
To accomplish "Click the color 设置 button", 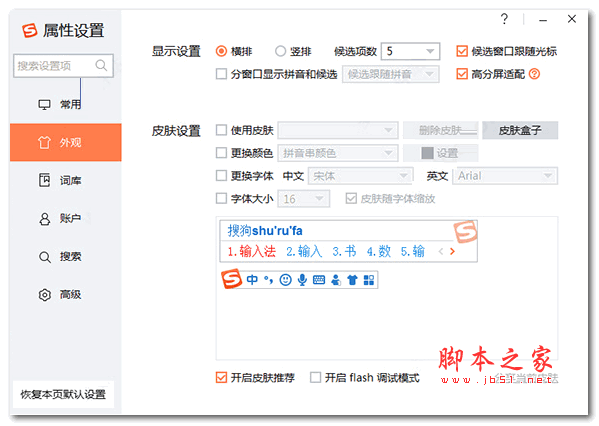I will click(x=440, y=153).
